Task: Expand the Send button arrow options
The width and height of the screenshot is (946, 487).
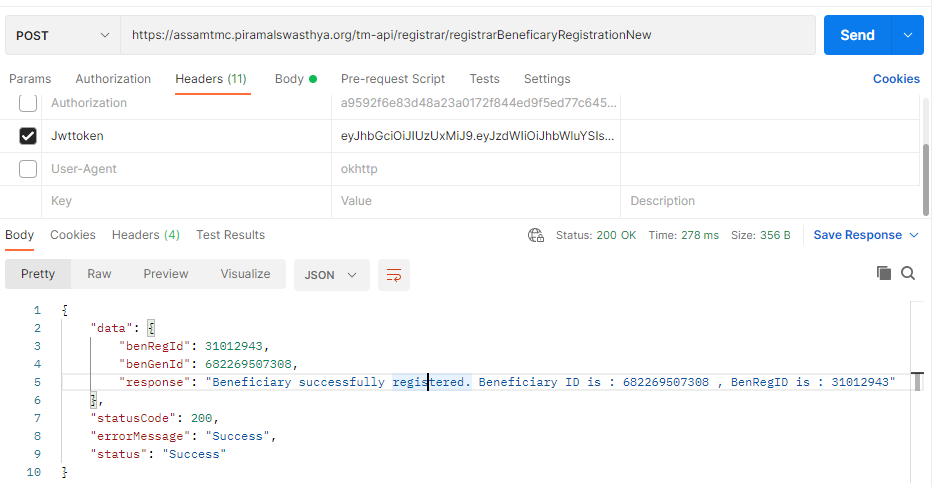Action: coord(907,35)
